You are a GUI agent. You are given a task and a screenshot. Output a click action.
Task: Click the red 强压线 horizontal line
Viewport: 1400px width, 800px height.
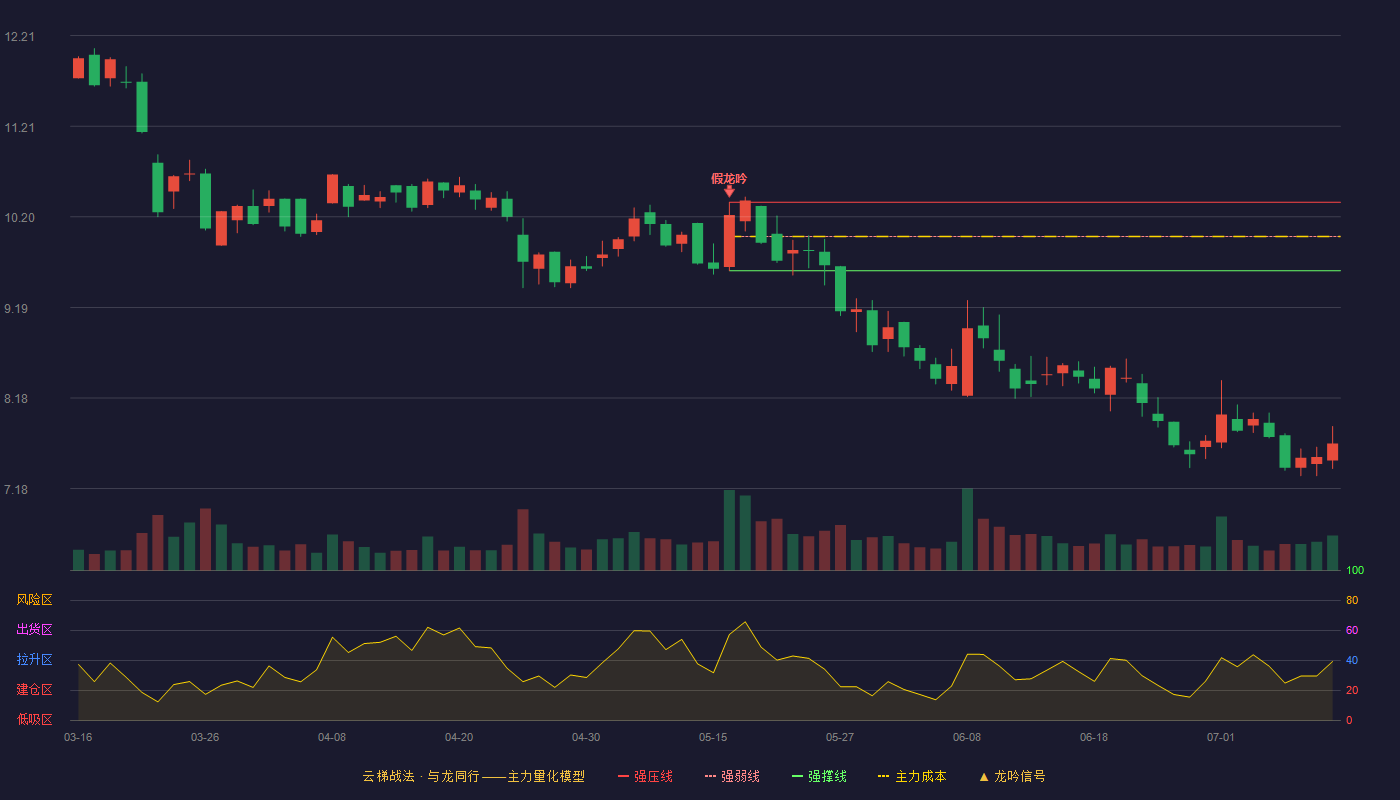(1035, 202)
